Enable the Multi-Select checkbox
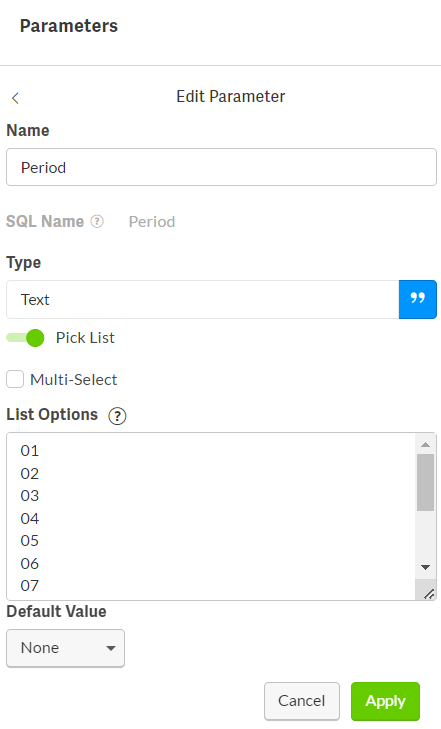 point(15,379)
